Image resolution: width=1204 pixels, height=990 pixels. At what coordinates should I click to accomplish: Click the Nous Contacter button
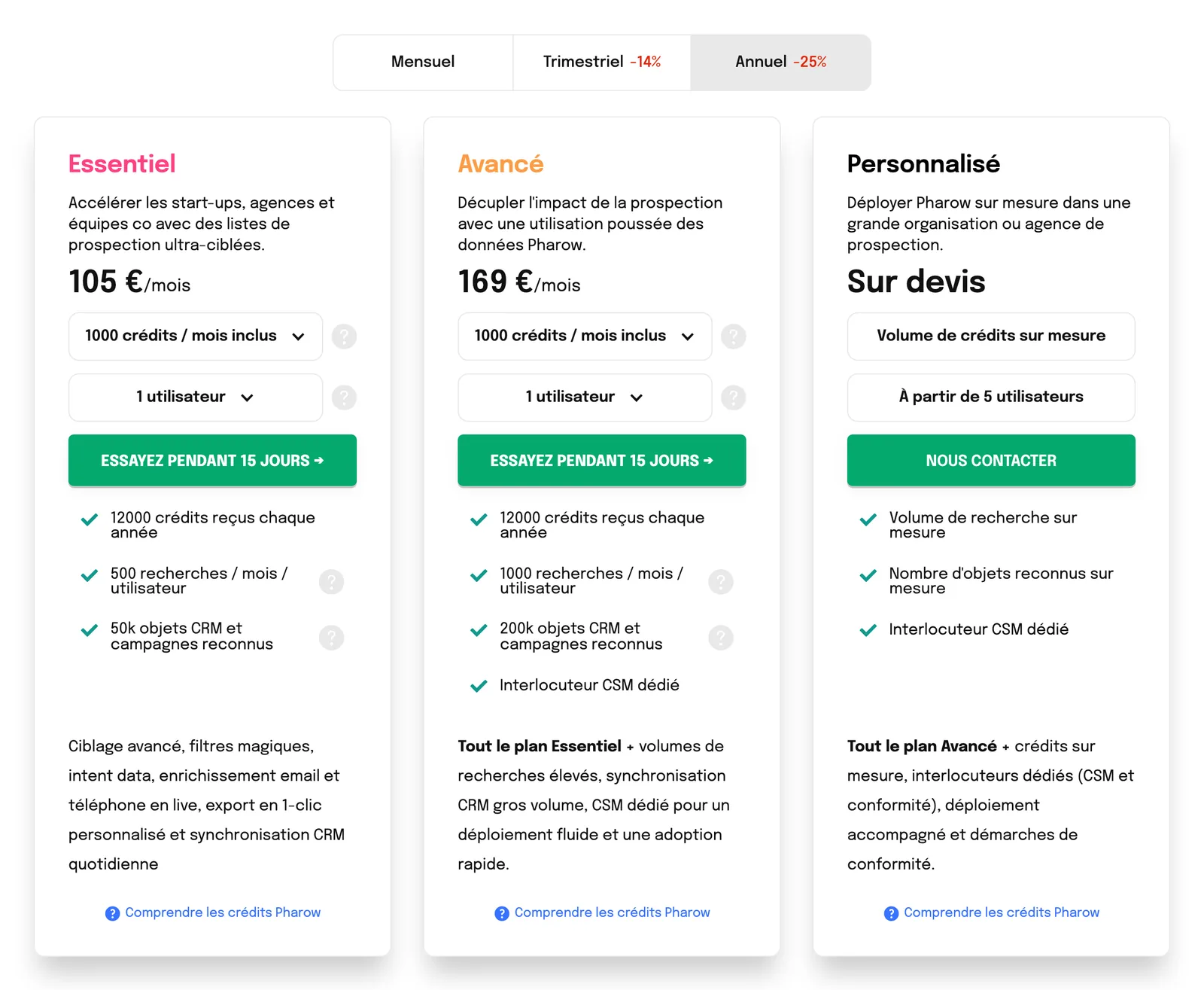[x=991, y=461]
